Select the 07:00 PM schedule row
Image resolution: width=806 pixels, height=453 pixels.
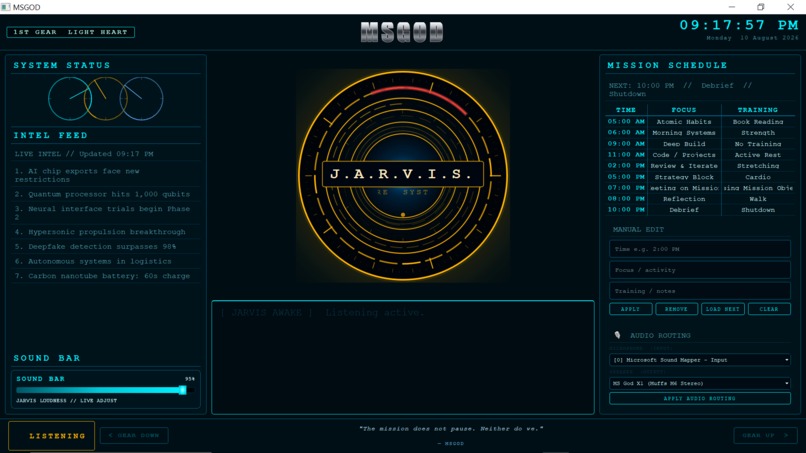tap(700, 188)
